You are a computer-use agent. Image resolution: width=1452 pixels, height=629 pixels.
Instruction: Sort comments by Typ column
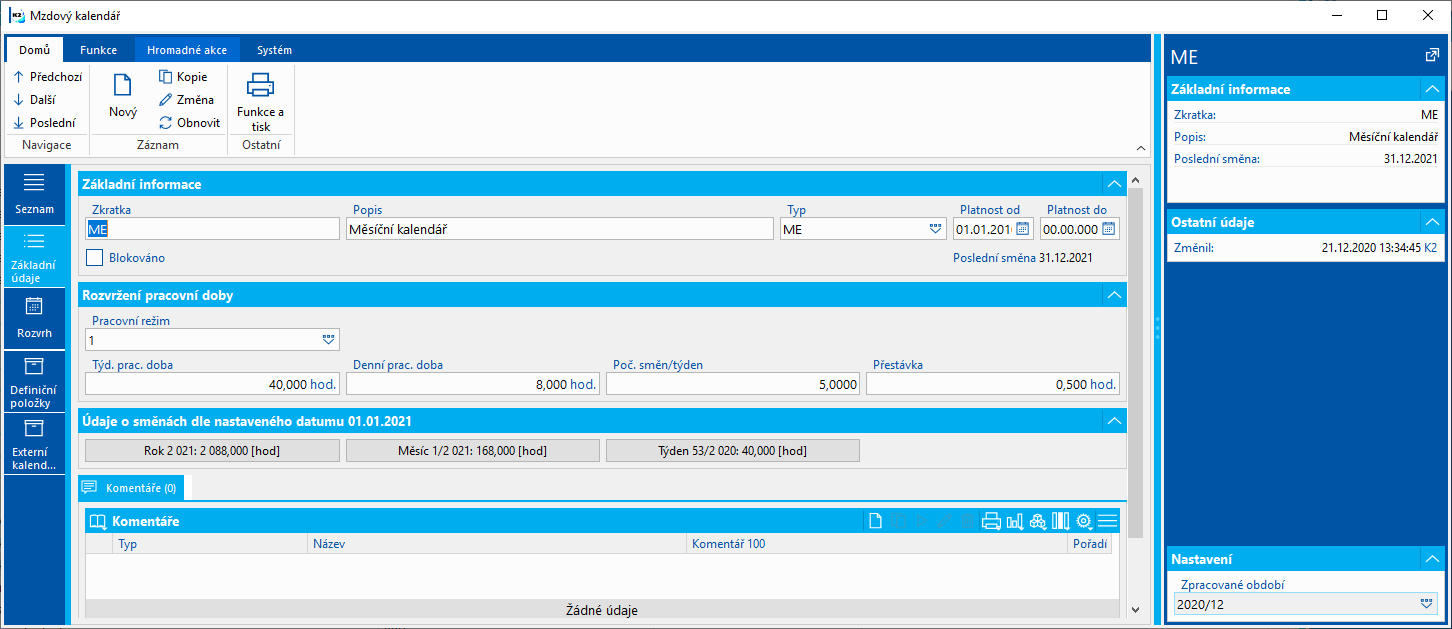click(210, 544)
